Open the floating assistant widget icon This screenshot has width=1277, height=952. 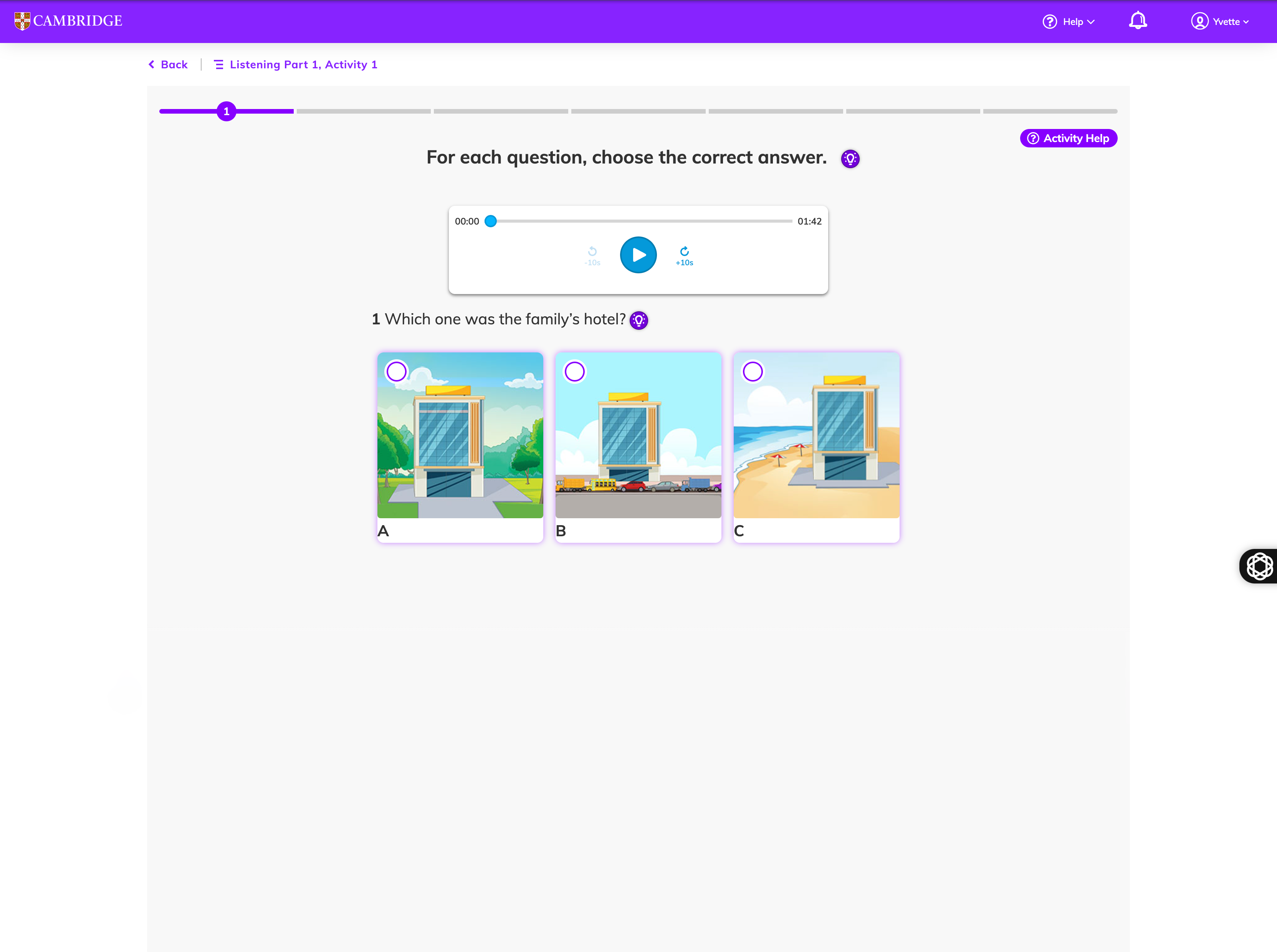1259,566
